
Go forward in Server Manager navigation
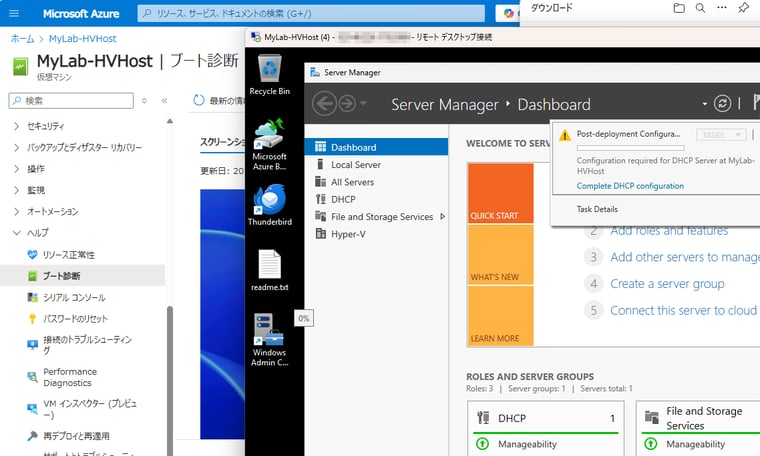click(x=347, y=104)
